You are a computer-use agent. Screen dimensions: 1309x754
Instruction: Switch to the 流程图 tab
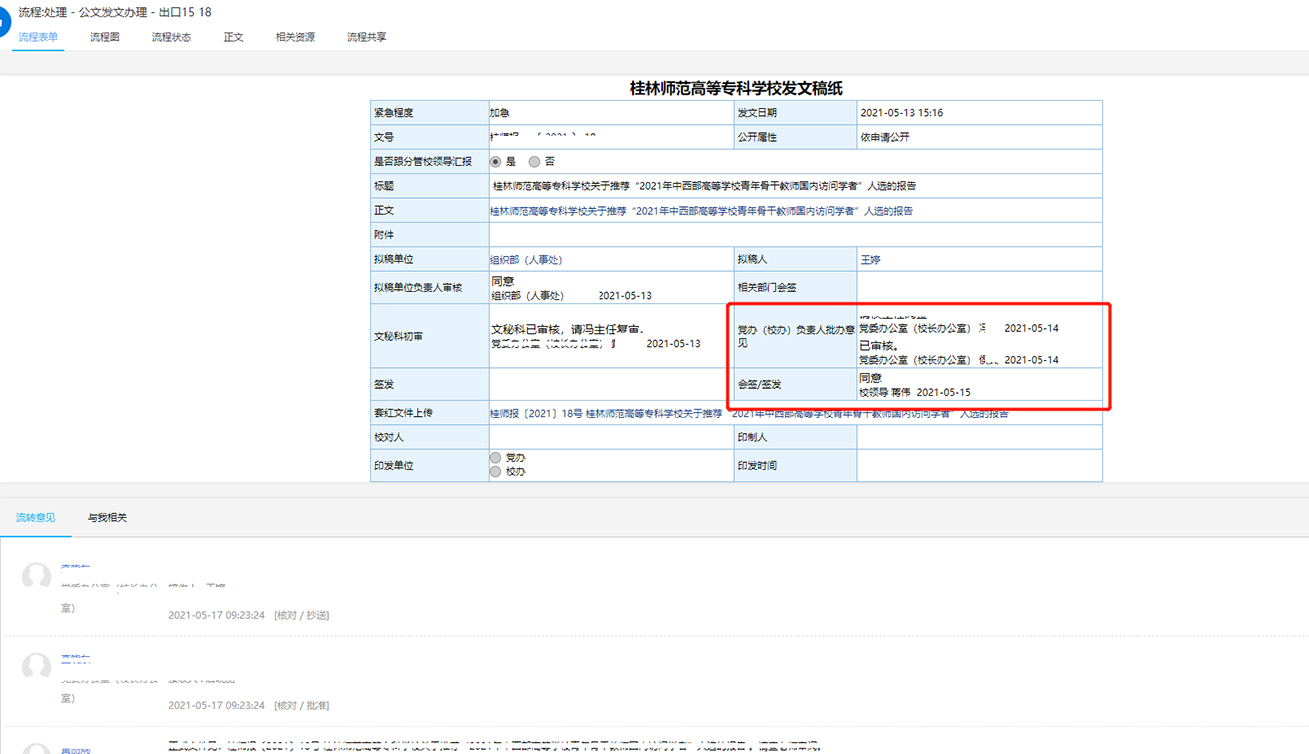click(104, 37)
